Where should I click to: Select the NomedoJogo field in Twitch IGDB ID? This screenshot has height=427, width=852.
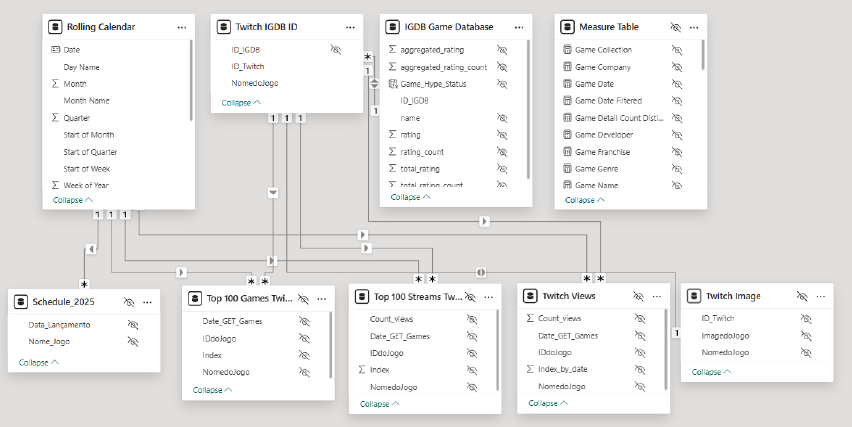(x=254, y=83)
